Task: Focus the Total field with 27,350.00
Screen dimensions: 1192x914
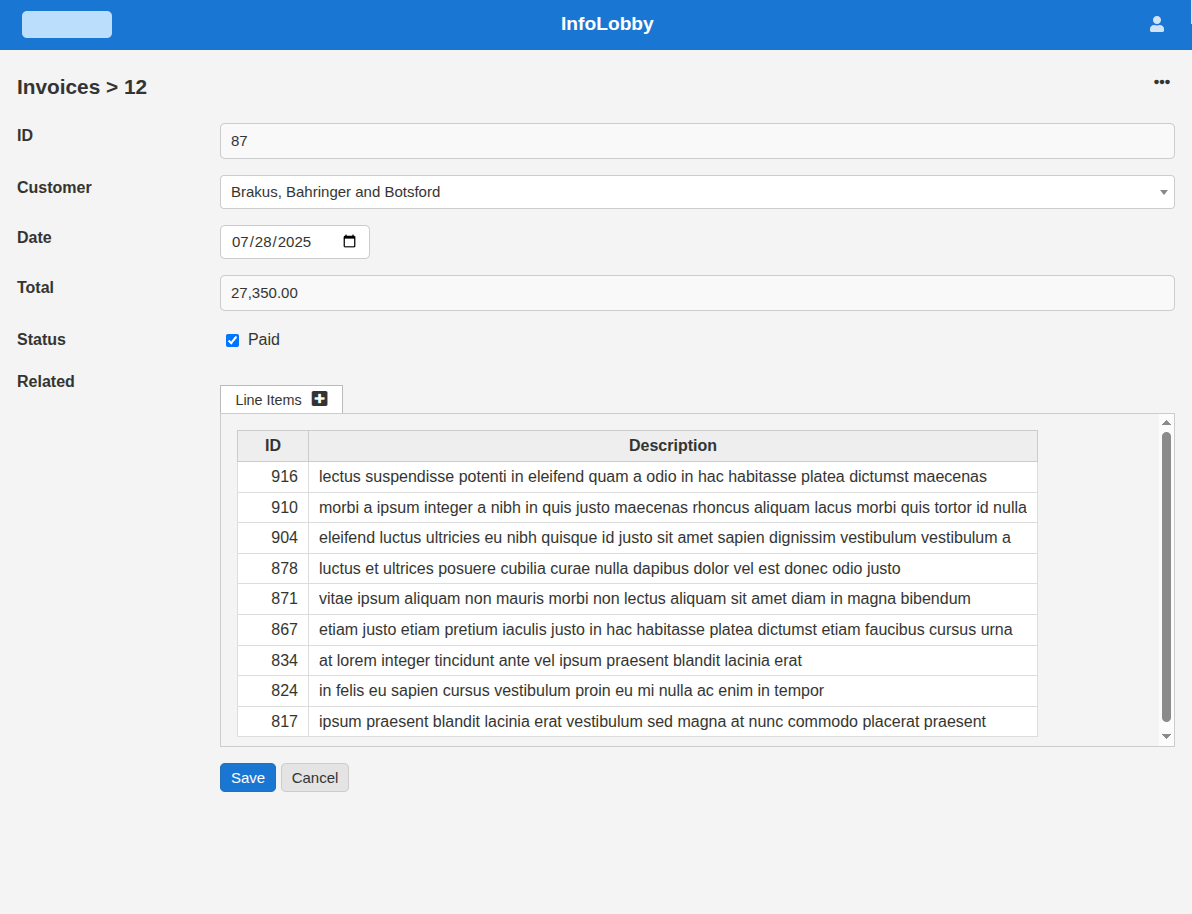Action: tap(696, 293)
